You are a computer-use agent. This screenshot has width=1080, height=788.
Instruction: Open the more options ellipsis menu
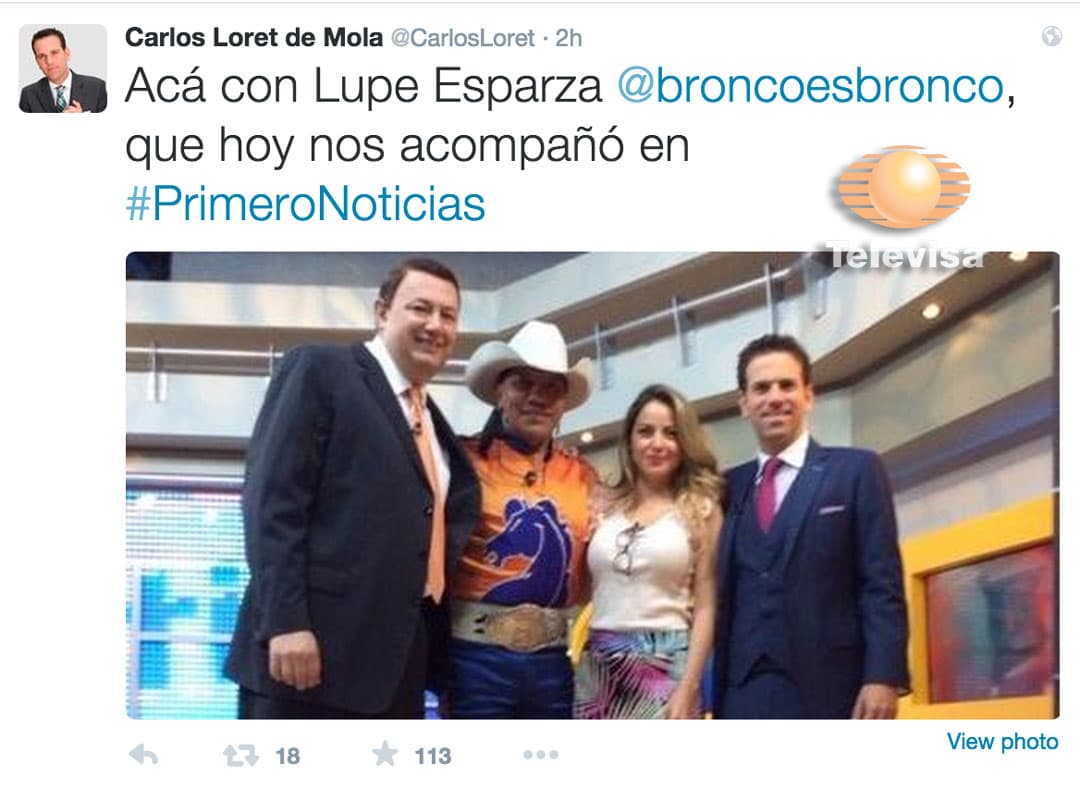click(541, 756)
